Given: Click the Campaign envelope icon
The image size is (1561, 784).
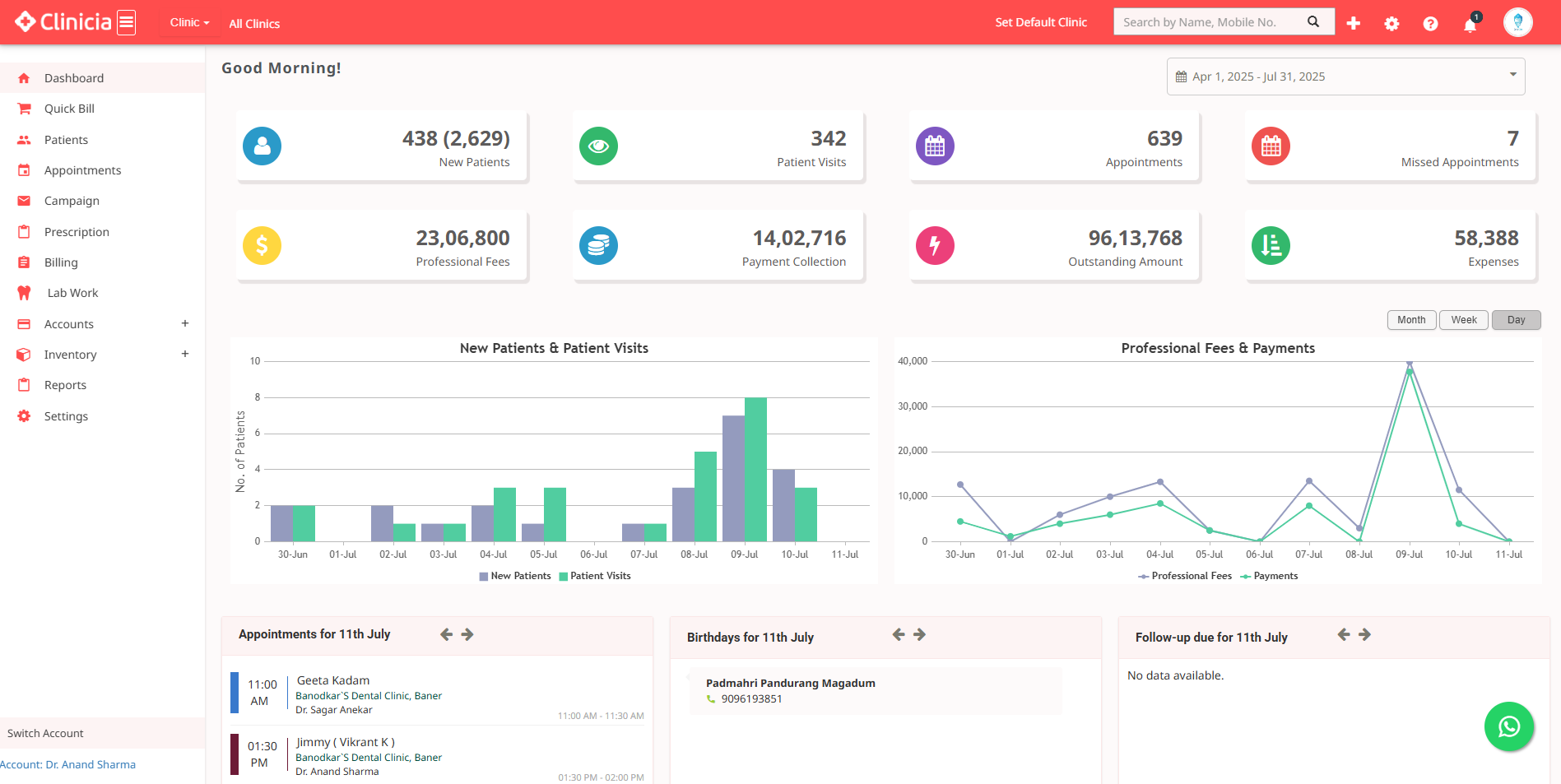Looking at the screenshot, I should pos(24,200).
